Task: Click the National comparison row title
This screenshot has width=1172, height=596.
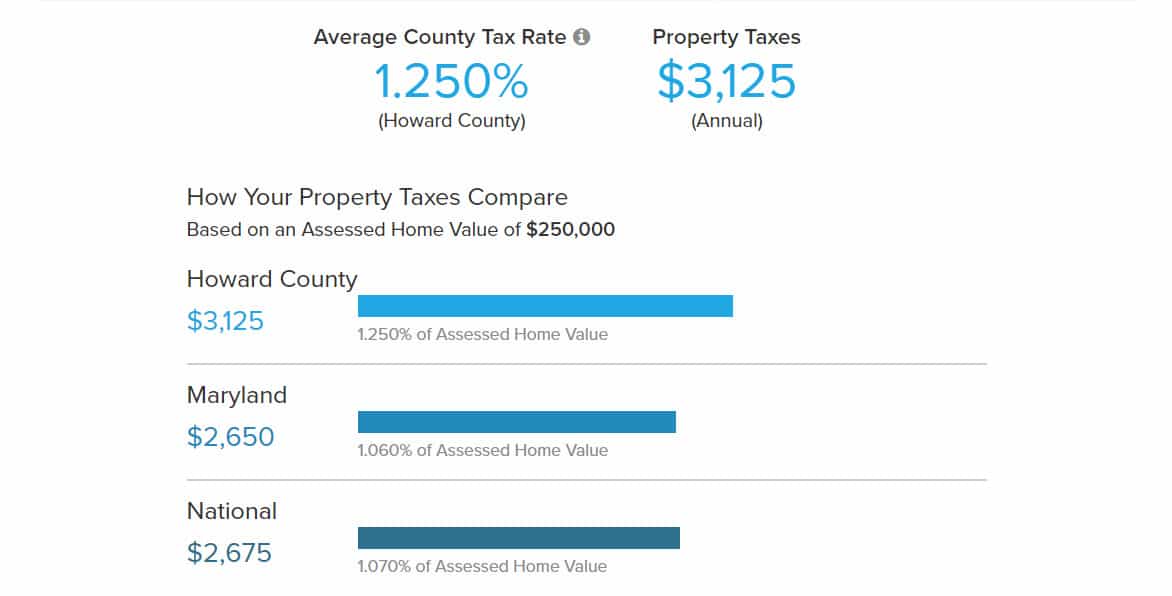Action: click(232, 511)
